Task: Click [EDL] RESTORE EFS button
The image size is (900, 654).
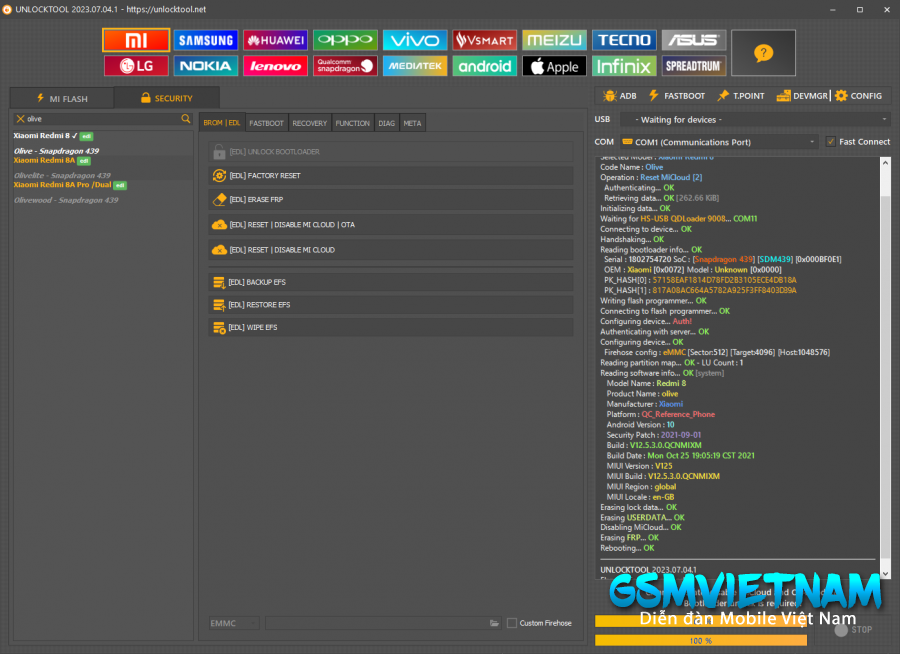Action: pyautogui.click(x=391, y=304)
